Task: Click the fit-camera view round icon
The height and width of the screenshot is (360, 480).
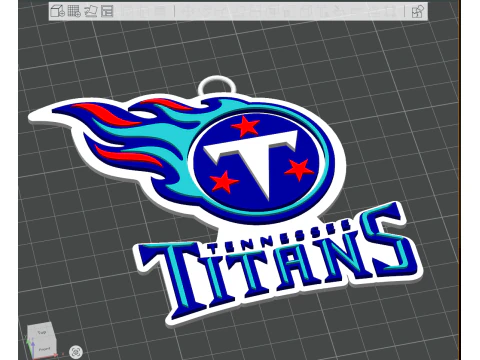Action: click(x=76, y=352)
